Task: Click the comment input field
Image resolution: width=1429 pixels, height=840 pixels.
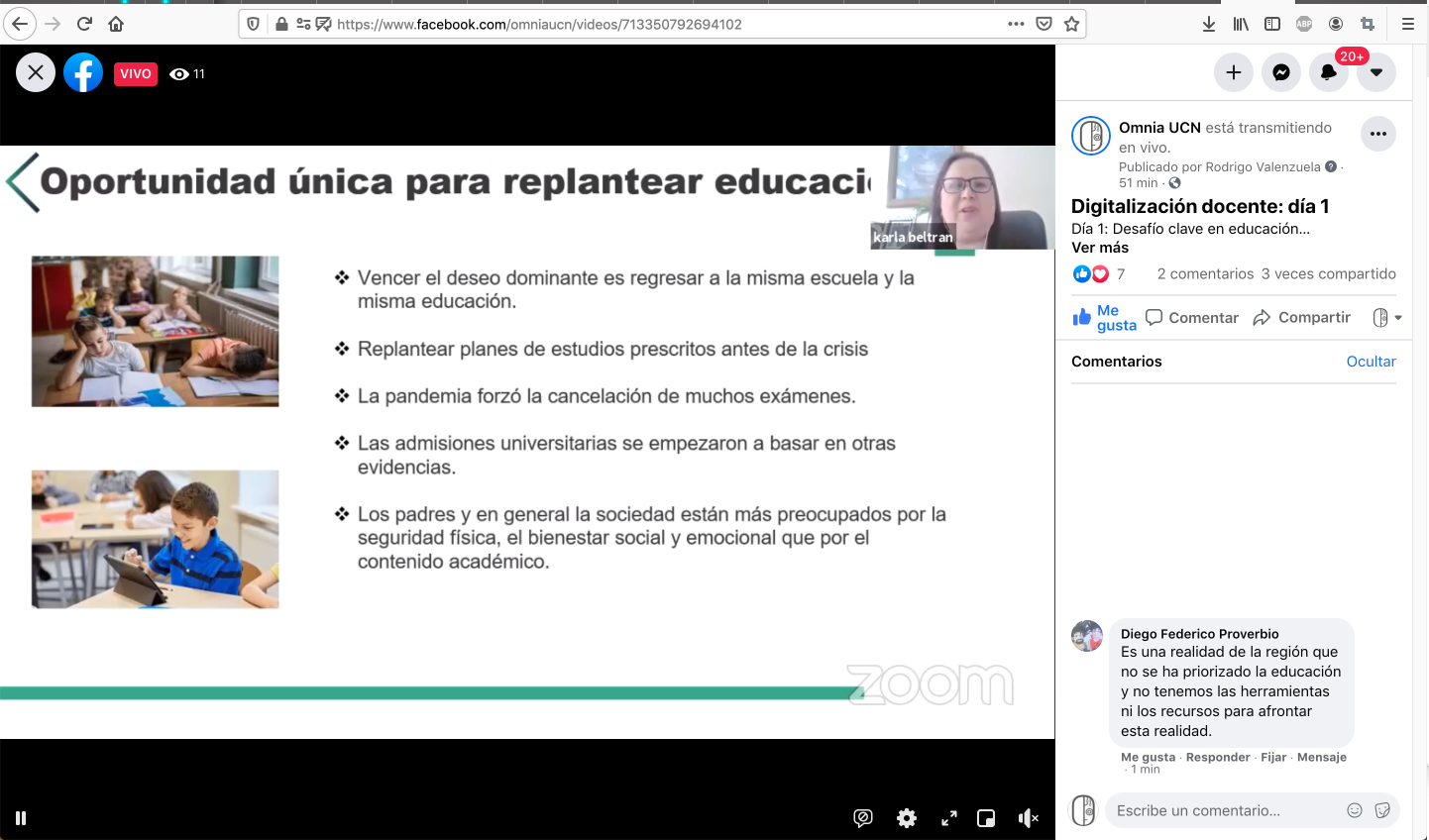Action: [1224, 810]
